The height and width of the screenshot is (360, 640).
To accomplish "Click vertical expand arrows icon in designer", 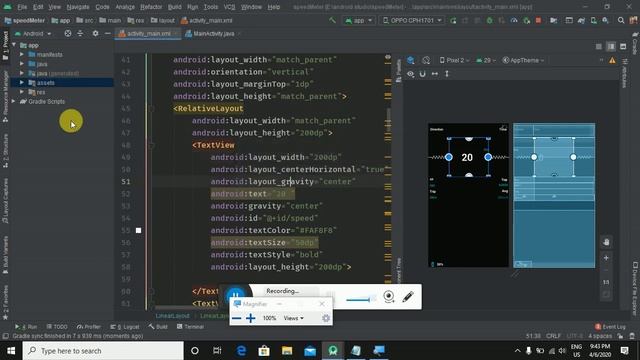I will pyautogui.click(x=447, y=73).
